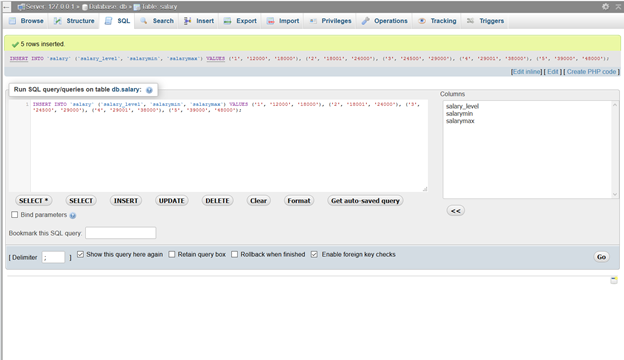Click Get auto-saved query button
The width and height of the screenshot is (624, 360).
[x=365, y=201]
